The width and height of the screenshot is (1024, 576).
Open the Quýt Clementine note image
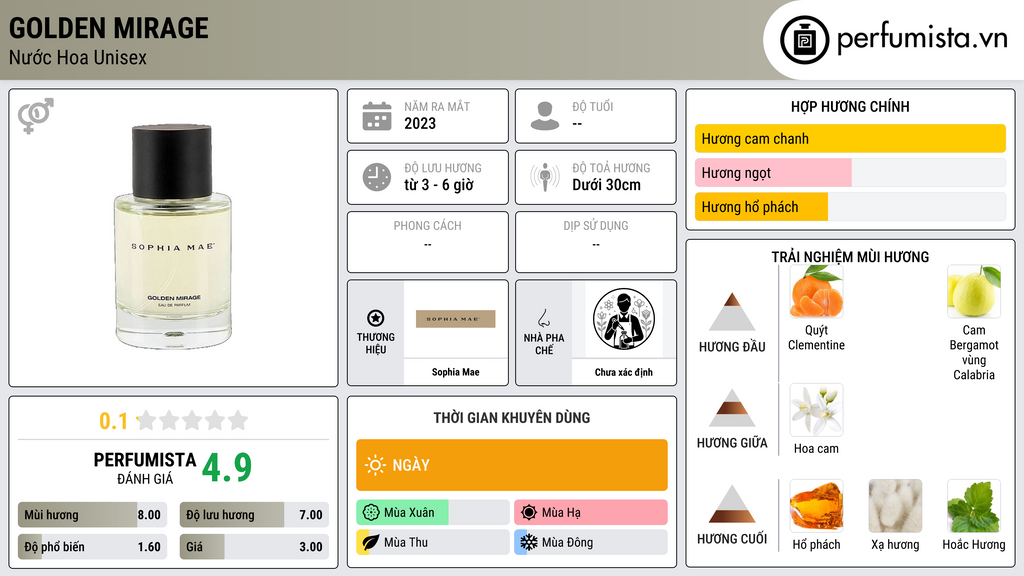point(816,291)
